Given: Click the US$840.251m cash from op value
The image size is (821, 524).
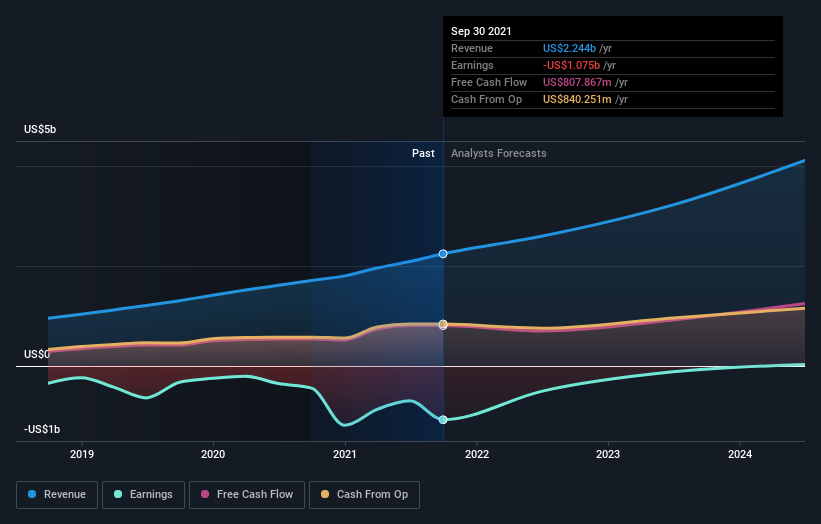Looking at the screenshot, I should (577, 99).
